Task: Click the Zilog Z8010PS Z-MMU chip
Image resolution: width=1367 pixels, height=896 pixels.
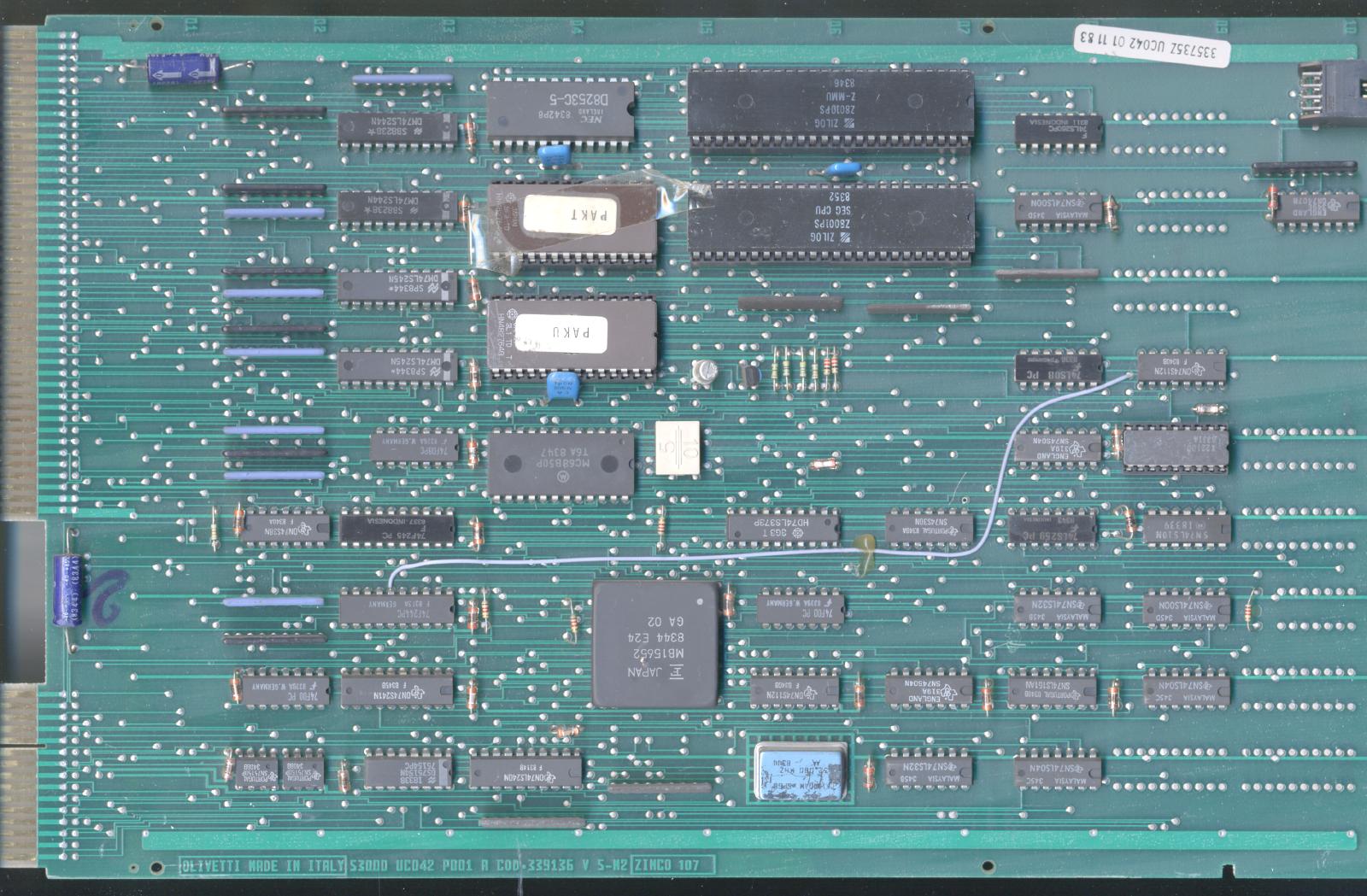Action: click(x=830, y=108)
